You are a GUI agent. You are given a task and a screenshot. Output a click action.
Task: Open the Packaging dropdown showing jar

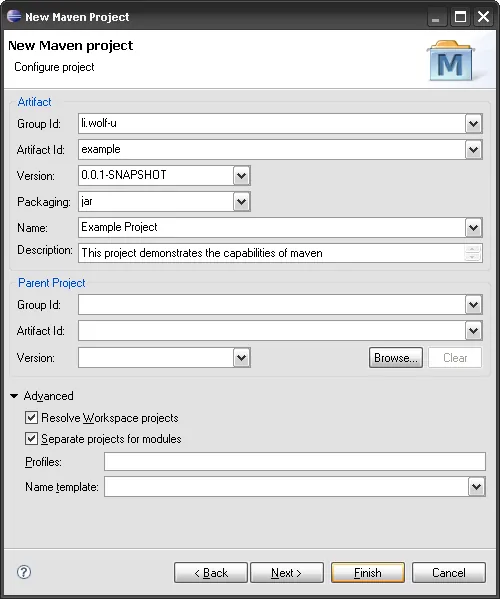(241, 202)
